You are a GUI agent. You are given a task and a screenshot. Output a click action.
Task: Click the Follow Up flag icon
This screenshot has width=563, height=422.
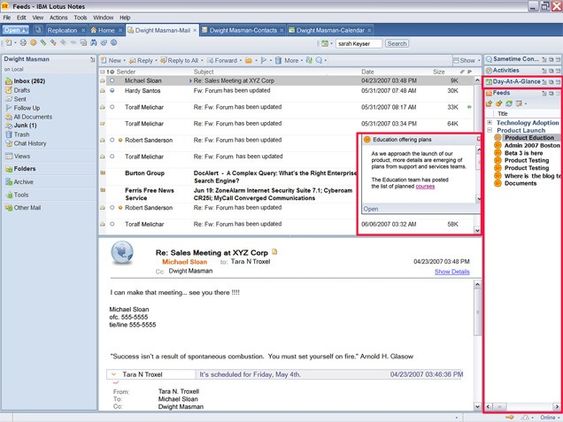coord(9,108)
